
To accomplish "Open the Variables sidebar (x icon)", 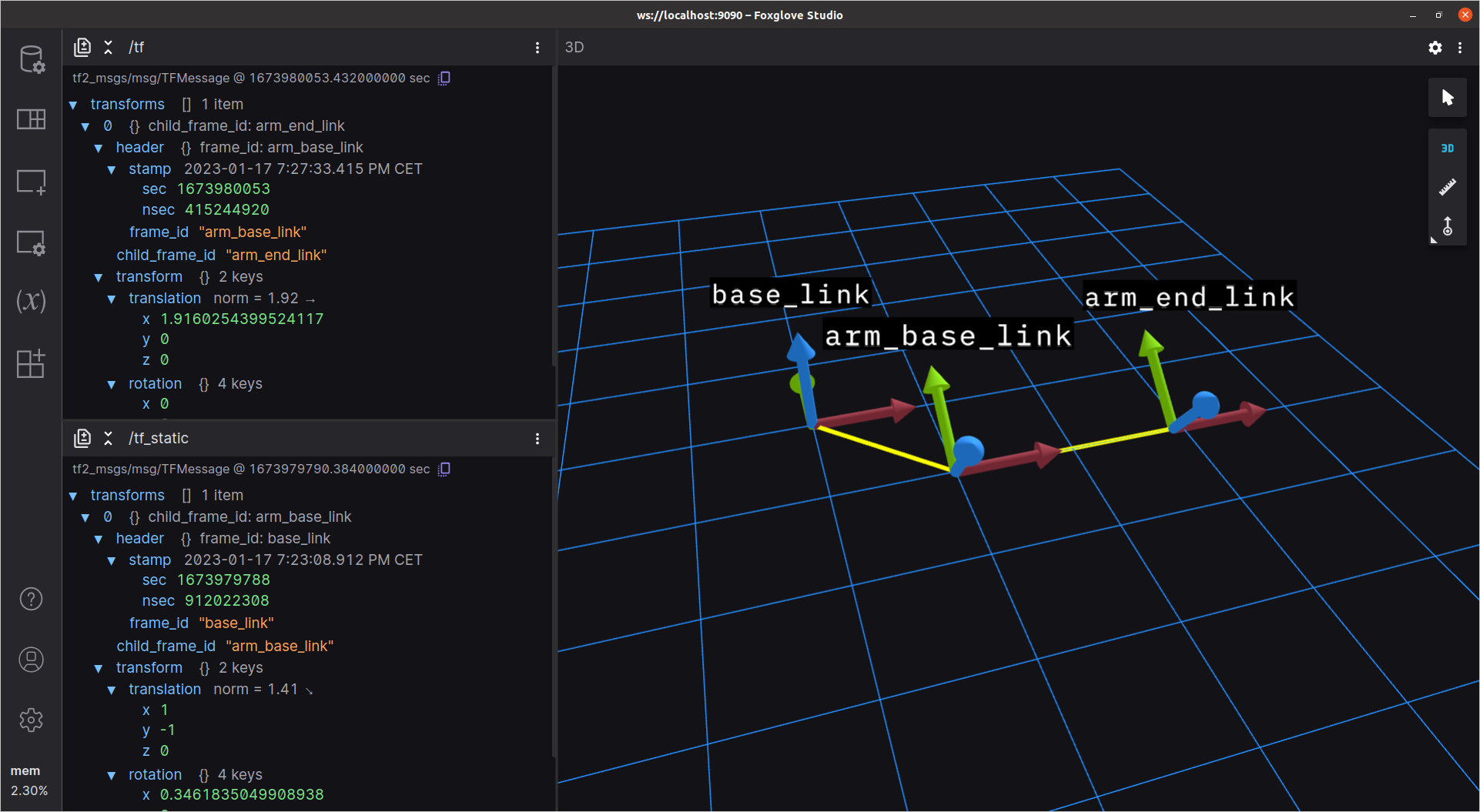I will click(x=31, y=302).
